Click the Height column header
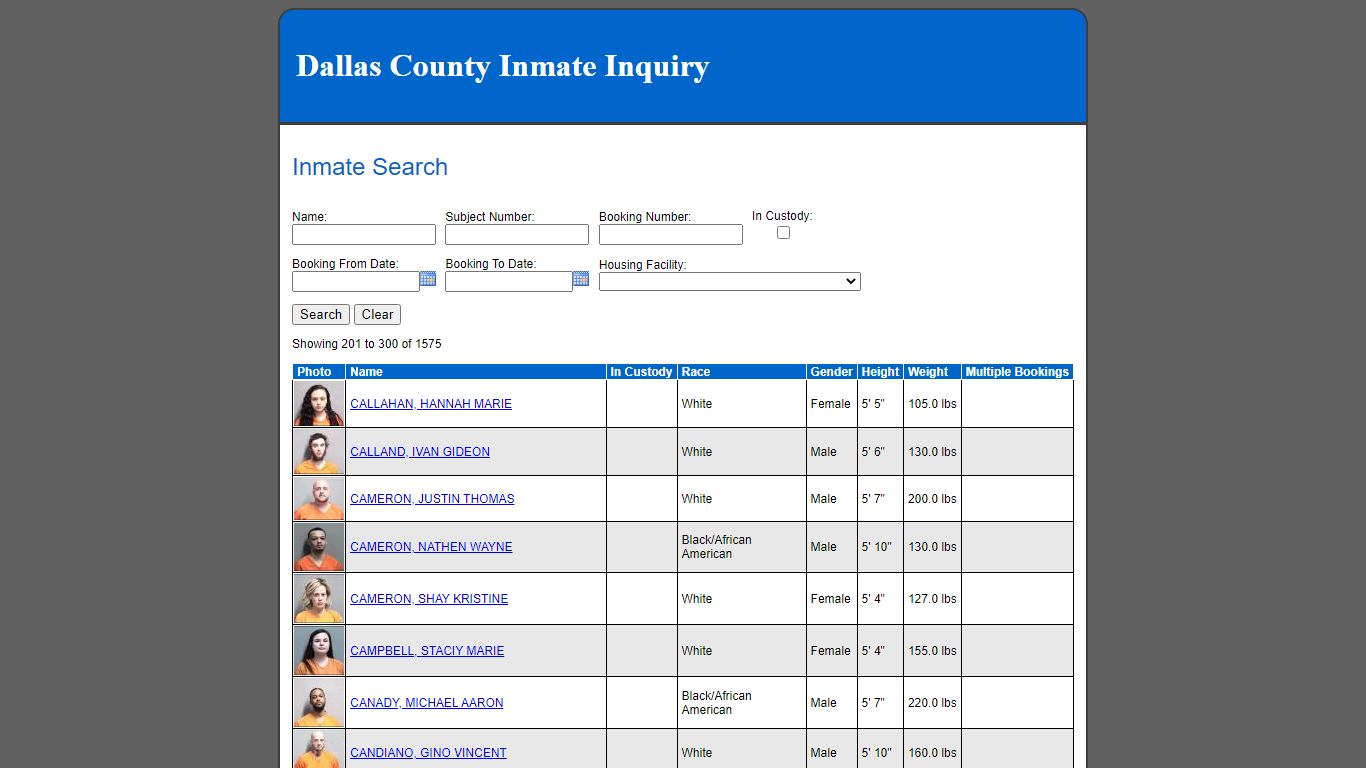Screen dimensions: 1366x768 [880, 372]
